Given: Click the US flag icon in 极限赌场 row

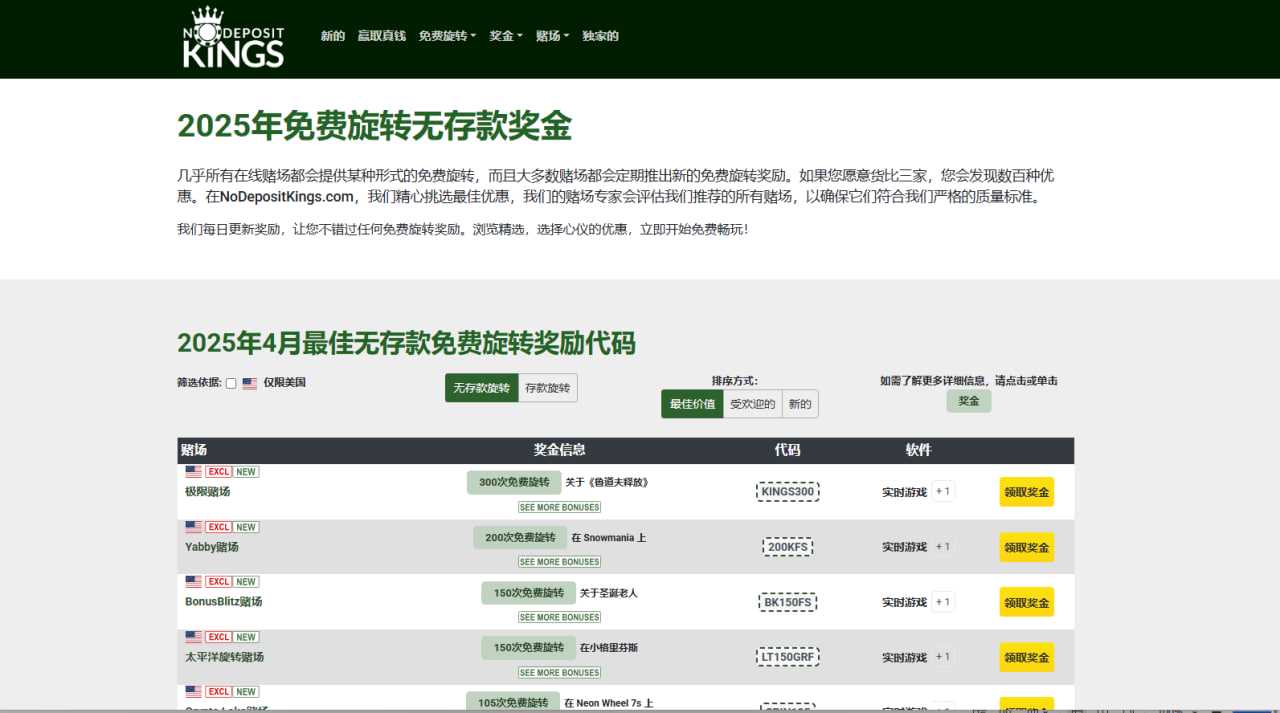Looking at the screenshot, I should pos(193,472).
